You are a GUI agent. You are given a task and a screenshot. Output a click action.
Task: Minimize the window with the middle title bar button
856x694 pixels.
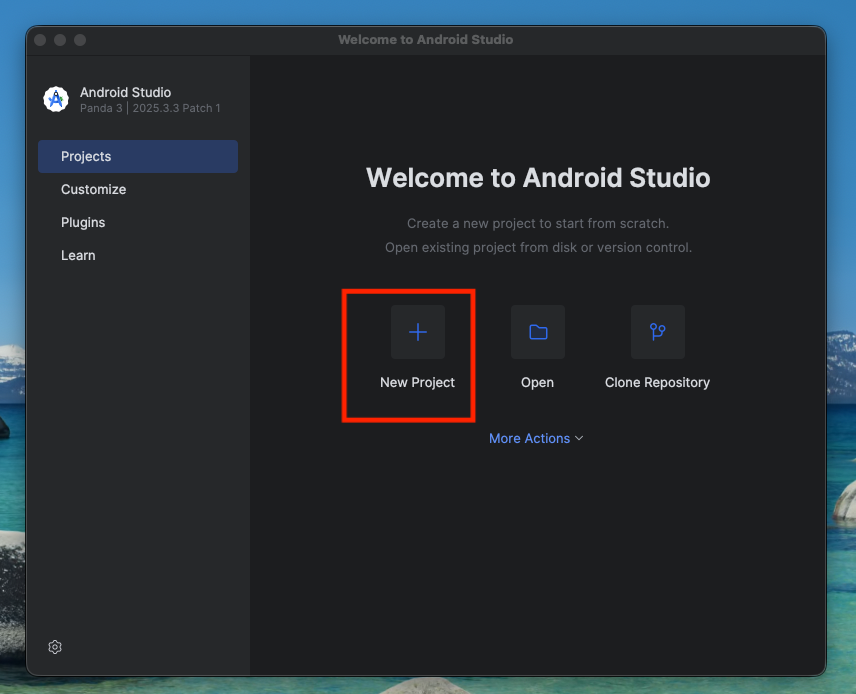60,40
